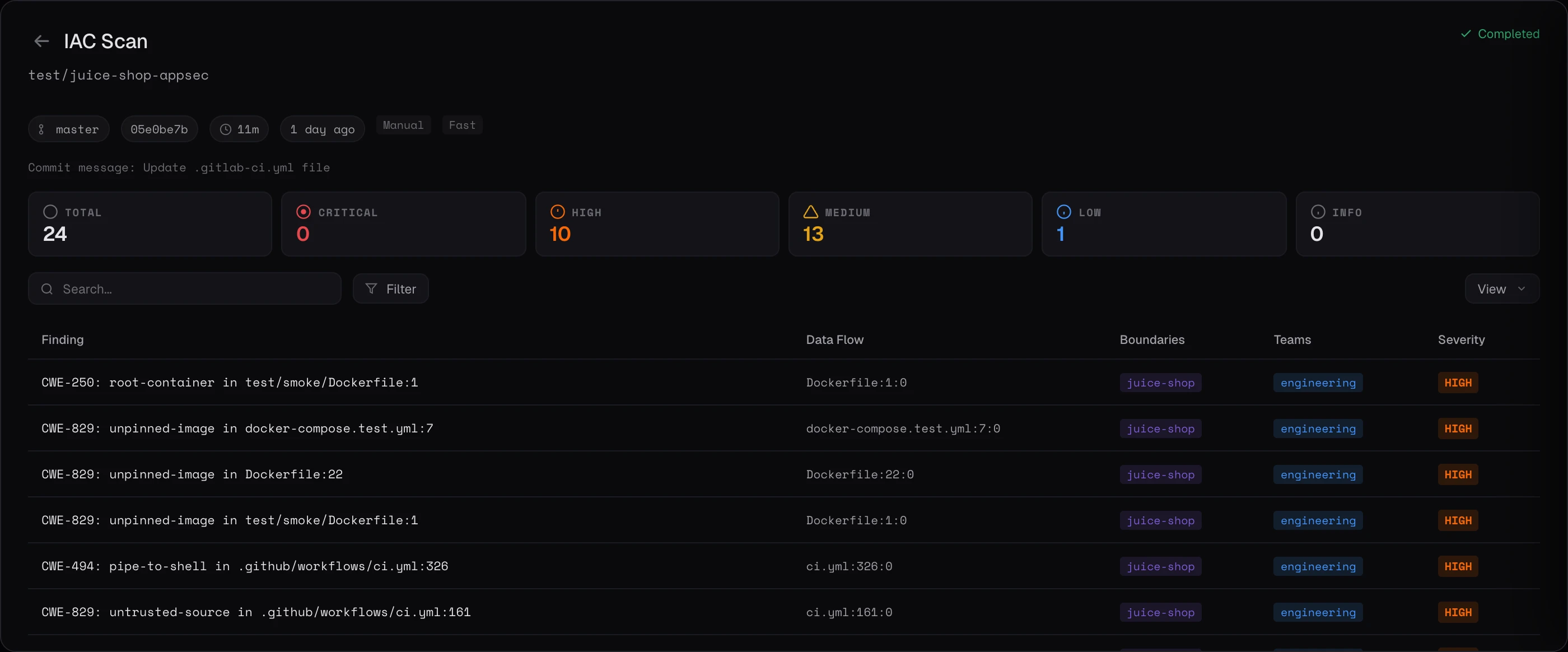Click data flow Dockerfile:22:0
1568x652 pixels.
[860, 474]
